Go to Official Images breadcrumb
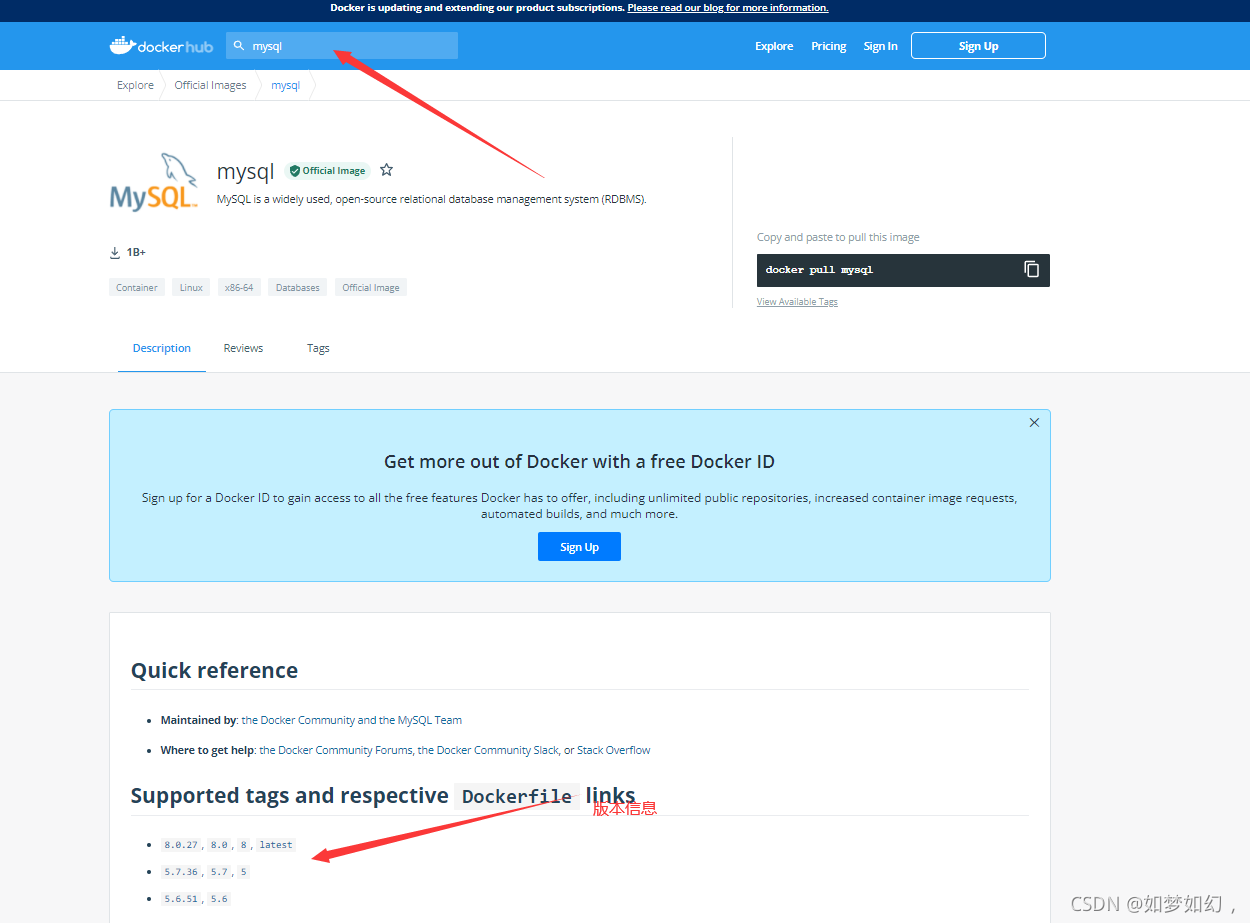This screenshot has height=923, width=1250. click(210, 85)
